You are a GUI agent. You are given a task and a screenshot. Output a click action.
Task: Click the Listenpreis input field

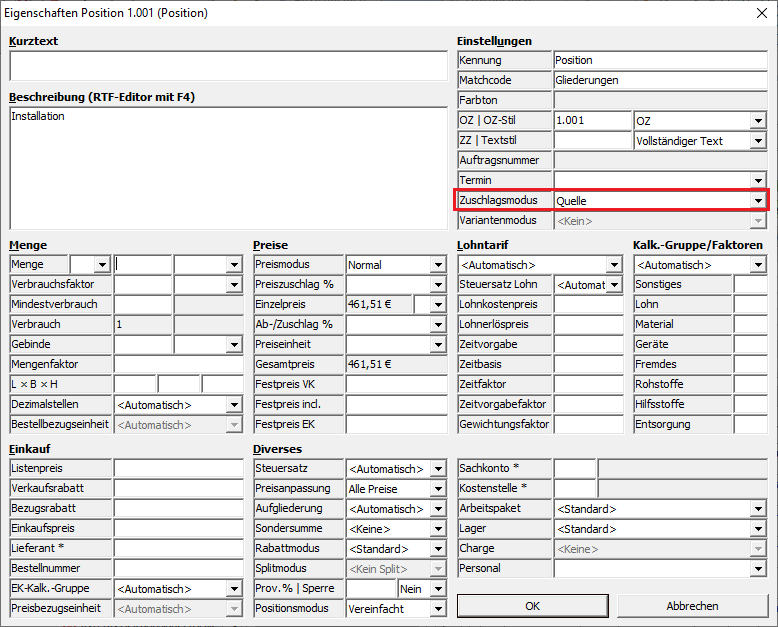(x=178, y=468)
